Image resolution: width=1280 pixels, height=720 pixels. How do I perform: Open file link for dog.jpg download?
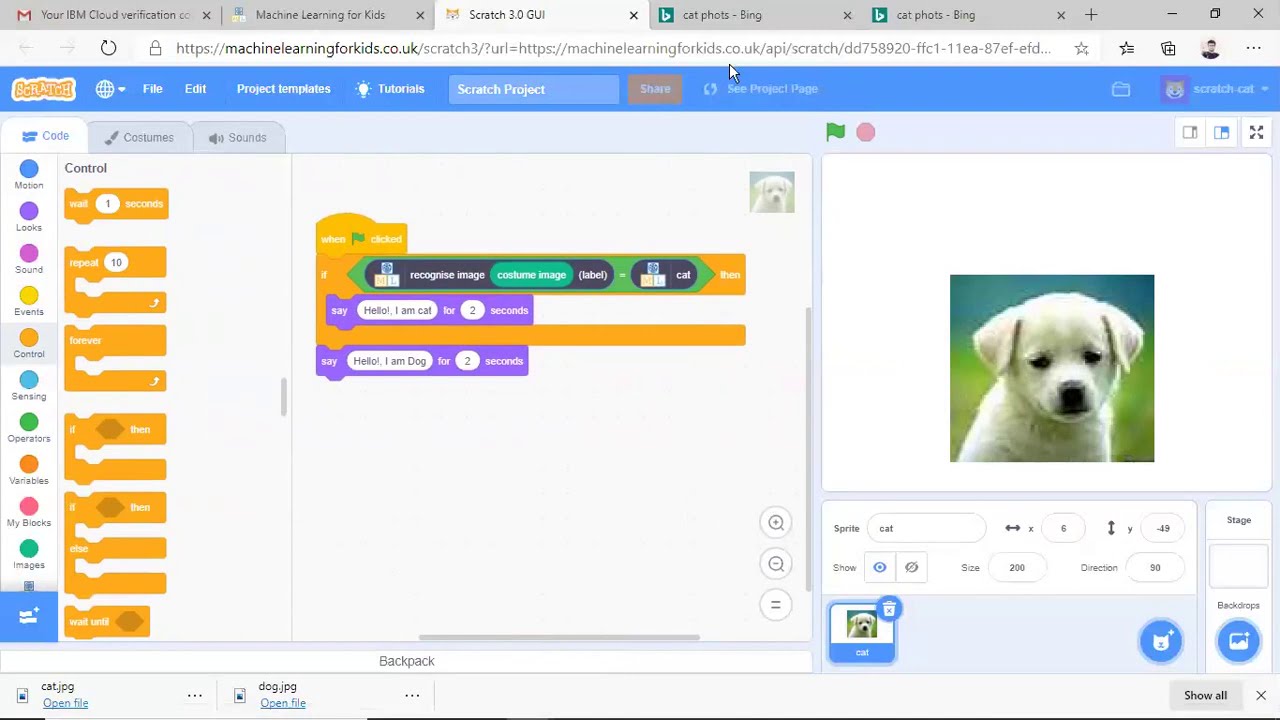pyautogui.click(x=283, y=703)
